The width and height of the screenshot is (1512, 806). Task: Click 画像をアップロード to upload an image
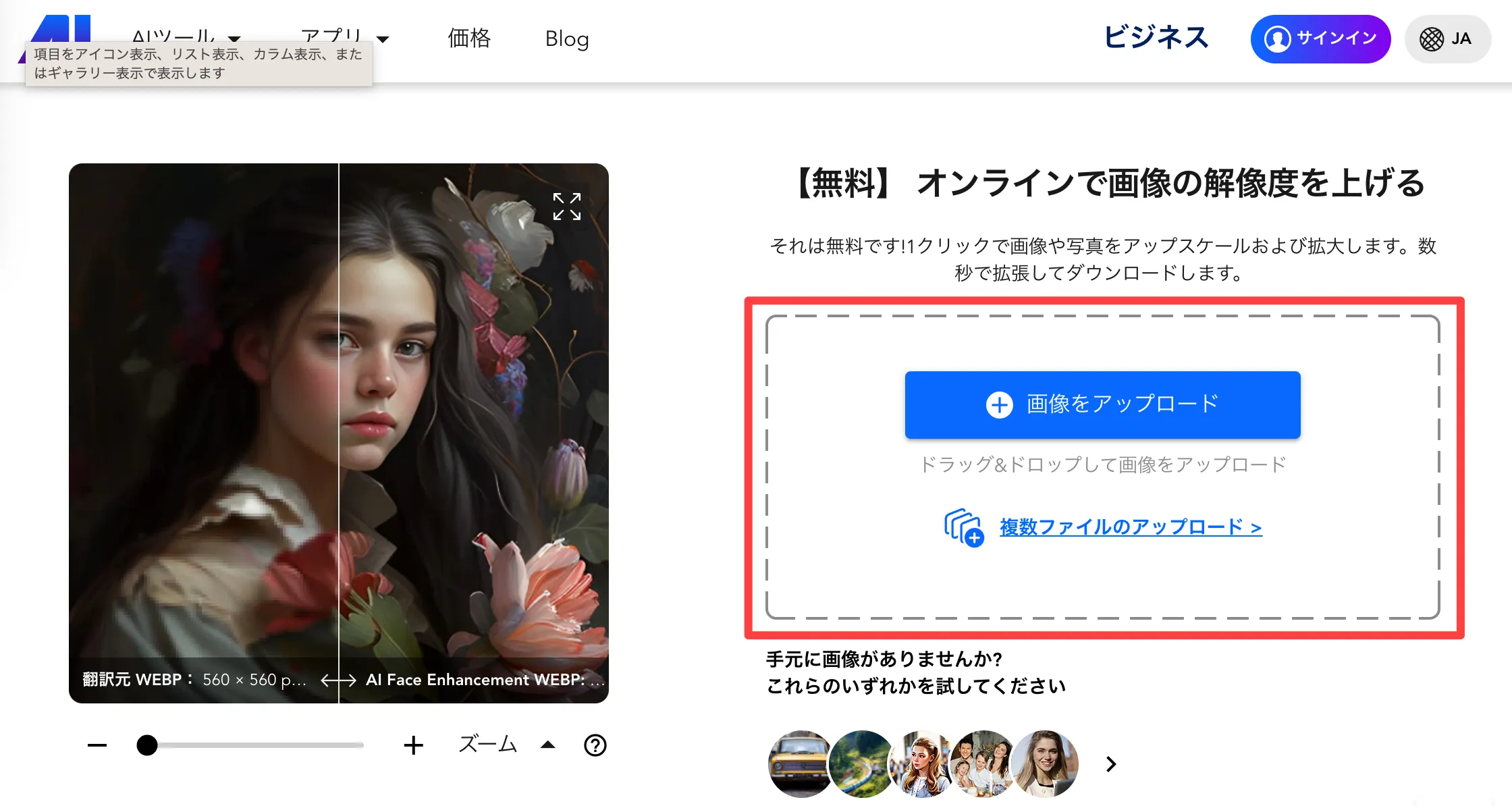click(x=1102, y=404)
